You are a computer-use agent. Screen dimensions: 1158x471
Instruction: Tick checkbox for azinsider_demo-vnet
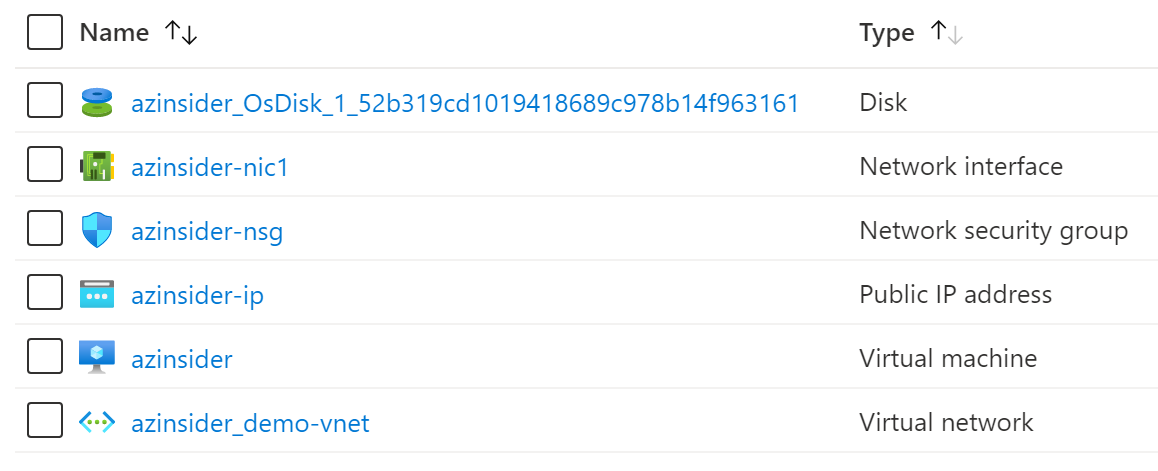[x=45, y=422]
